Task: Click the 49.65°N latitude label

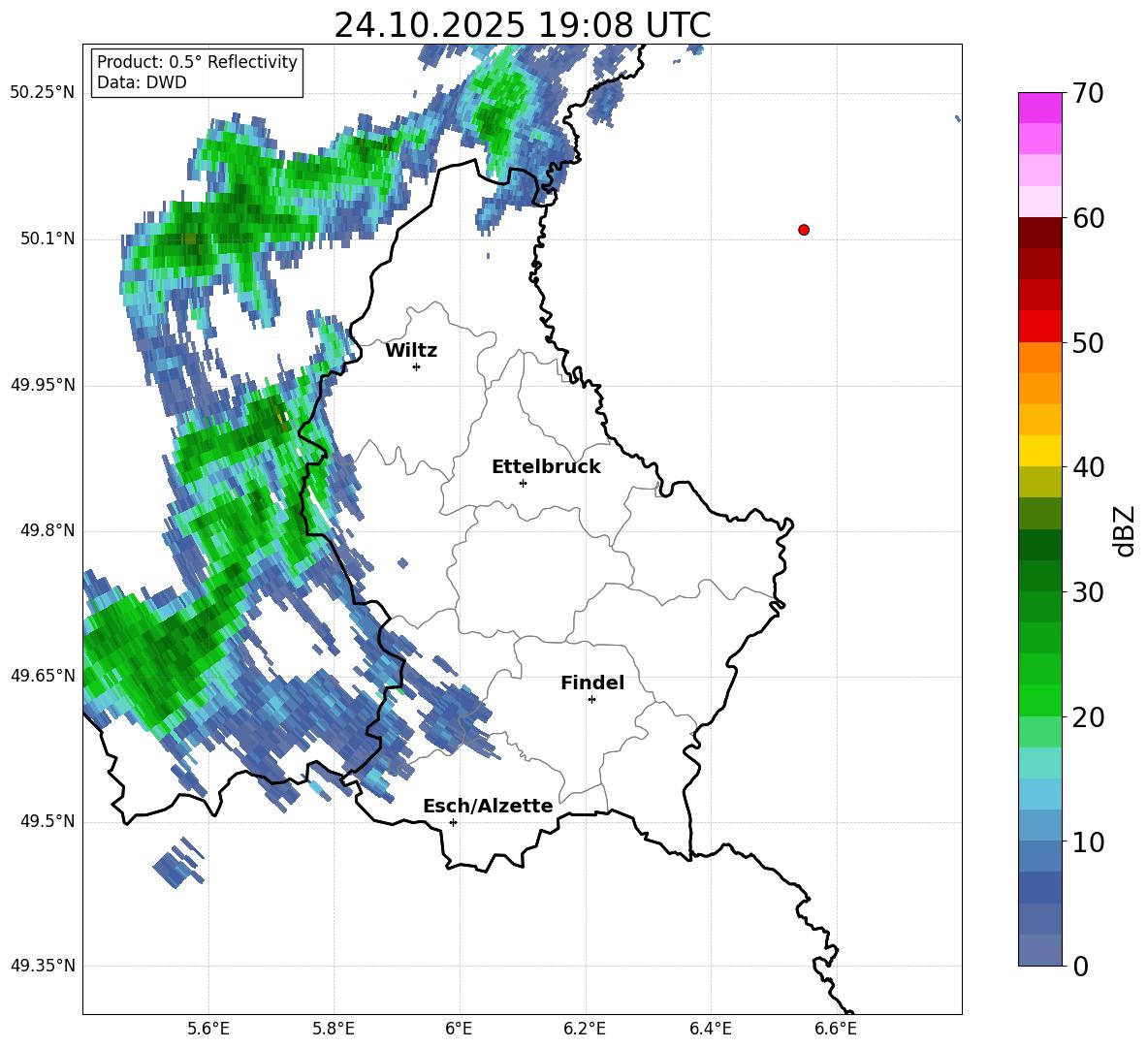Action: click(43, 676)
